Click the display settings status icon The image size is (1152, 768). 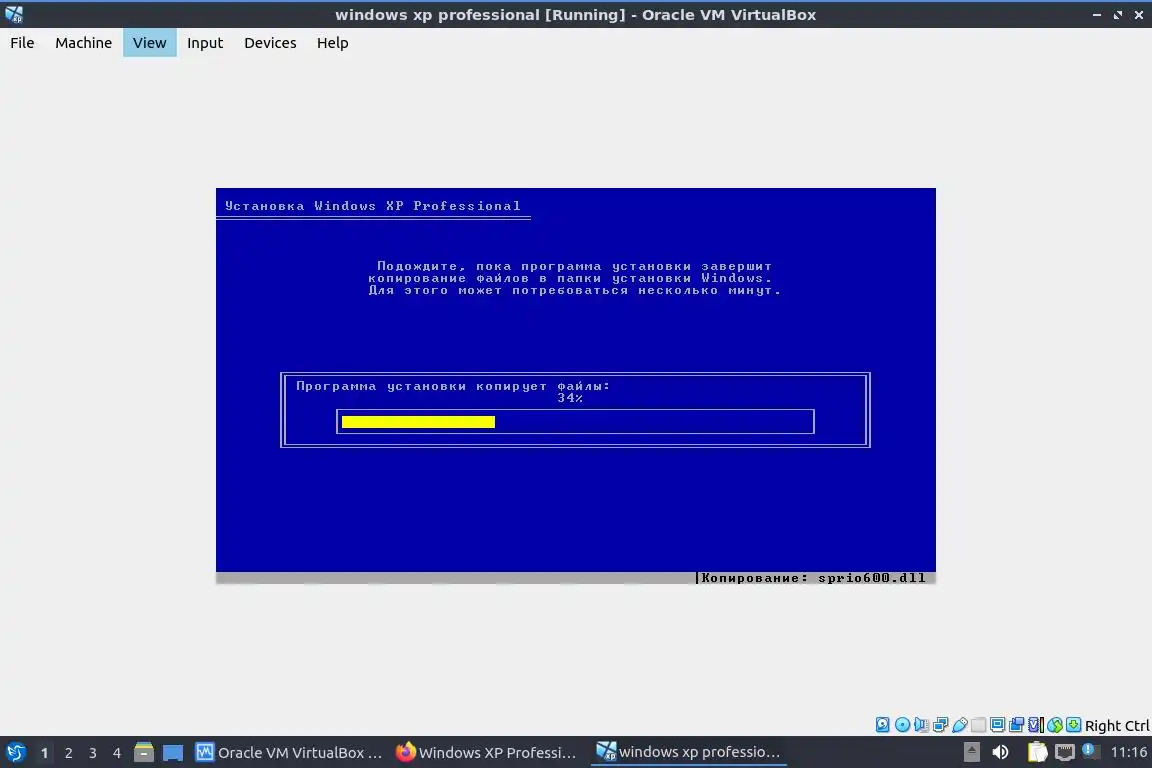[998, 725]
